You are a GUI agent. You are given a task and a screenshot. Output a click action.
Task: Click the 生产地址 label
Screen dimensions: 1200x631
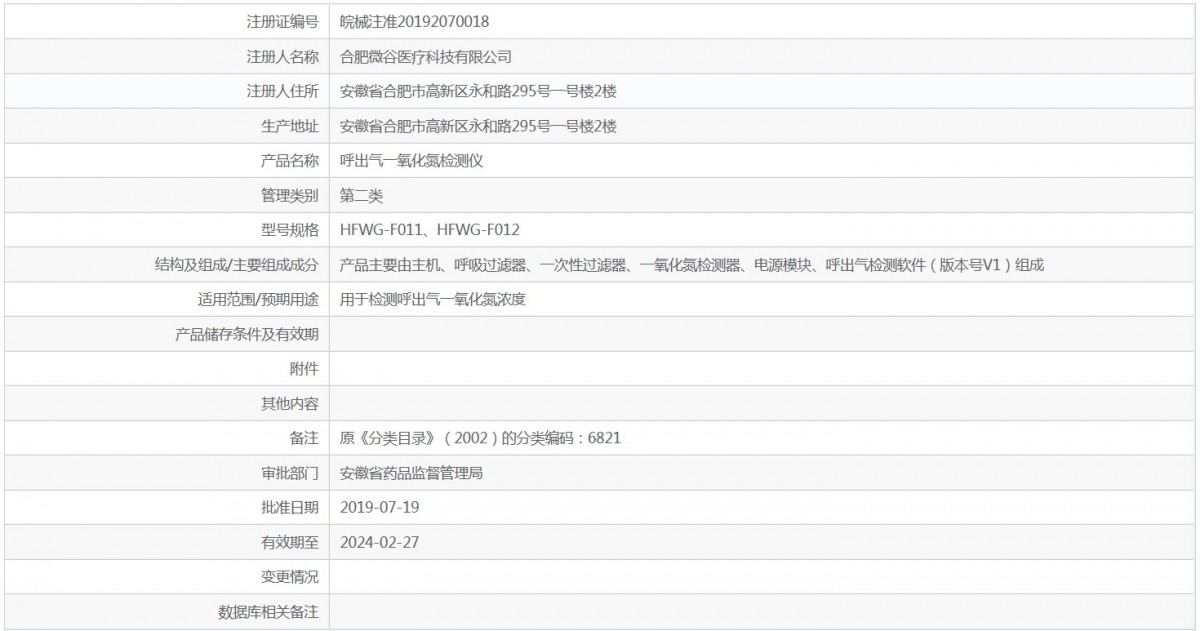coord(290,126)
